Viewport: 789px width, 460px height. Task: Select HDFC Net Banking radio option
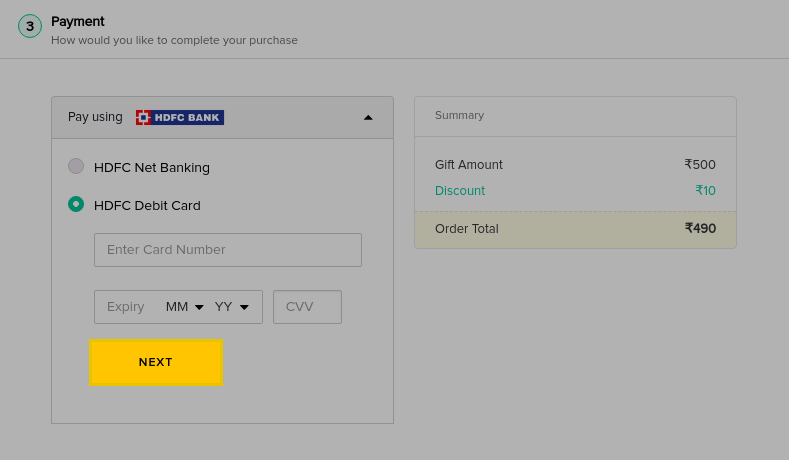[76, 166]
